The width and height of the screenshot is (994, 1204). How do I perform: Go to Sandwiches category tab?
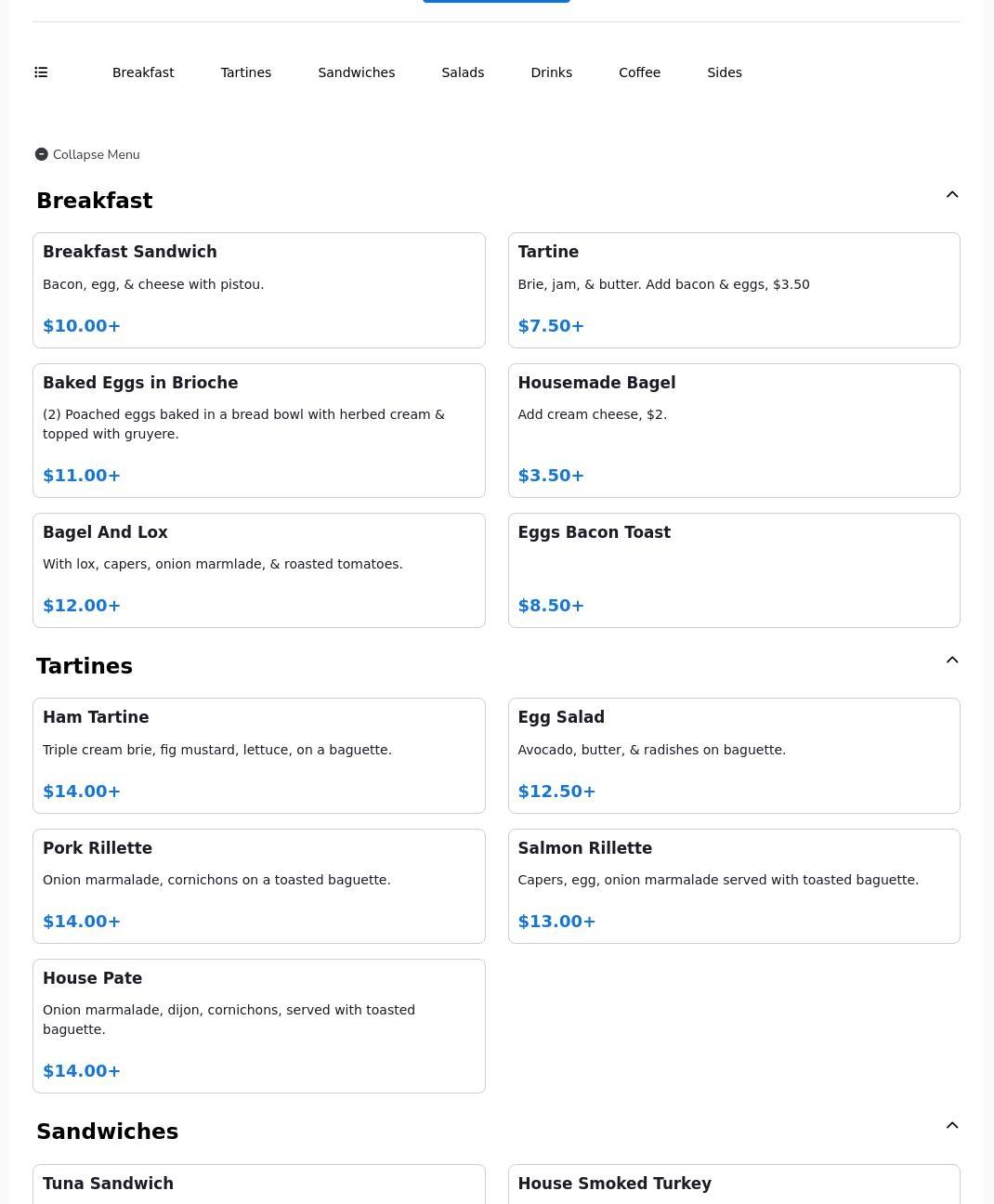pyautogui.click(x=357, y=72)
